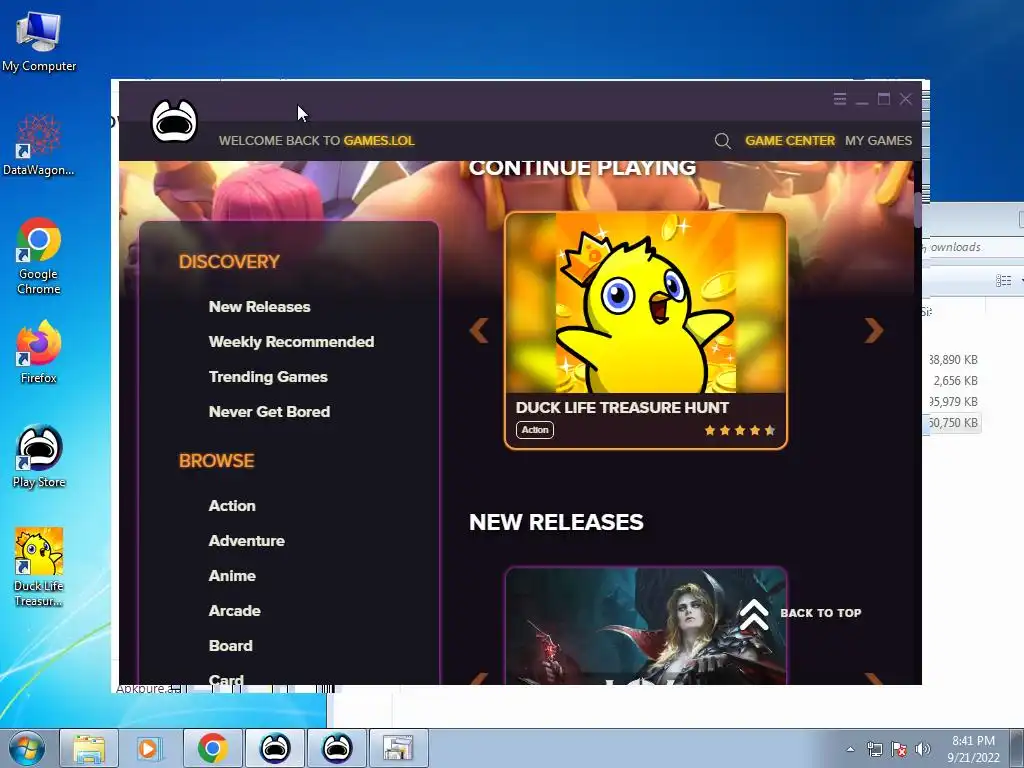Screen dimensions: 1024x768
Task: Click the DUCK LIFE TREASURE HUNT title
Action: (x=622, y=408)
